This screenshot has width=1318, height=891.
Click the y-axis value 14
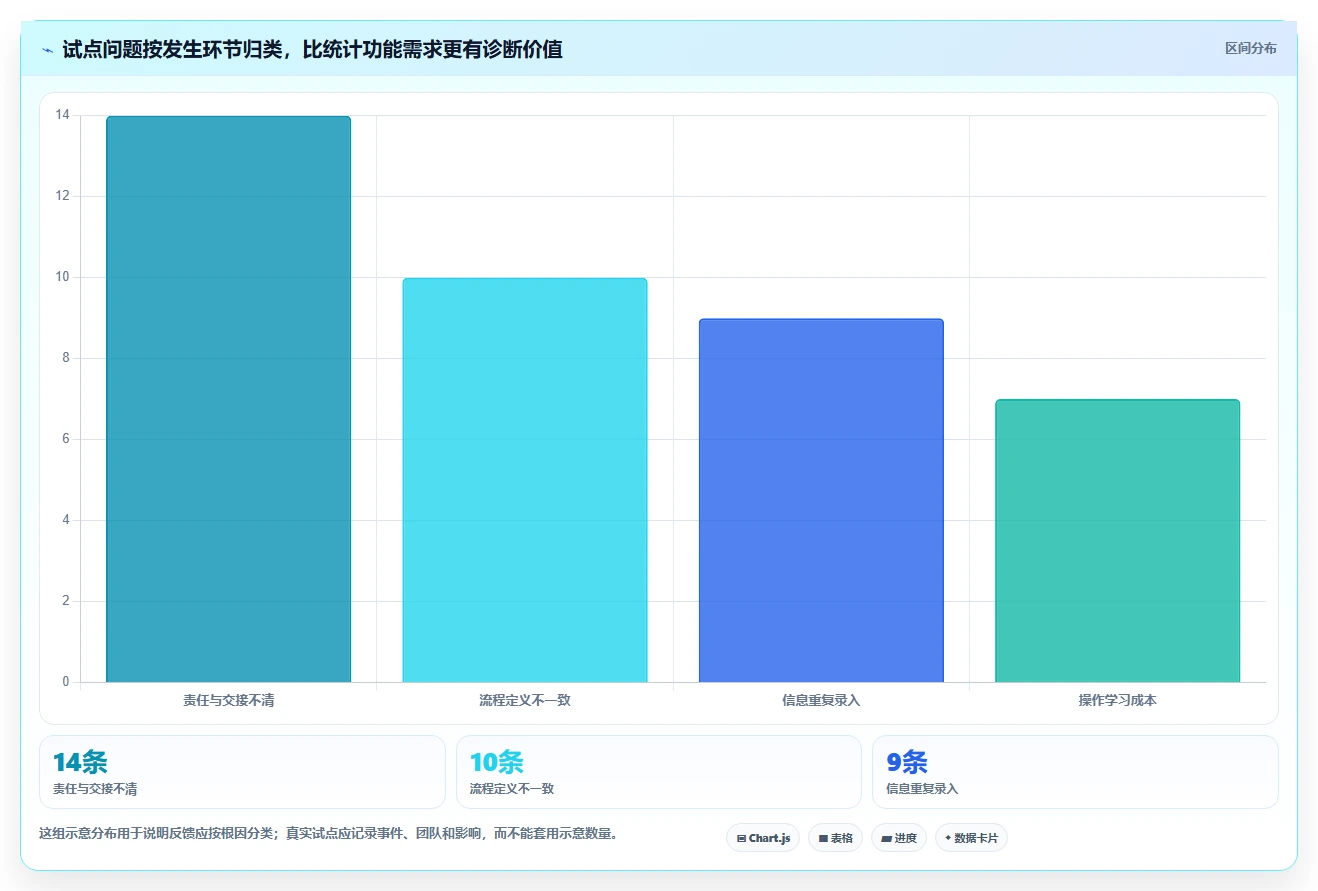point(63,115)
